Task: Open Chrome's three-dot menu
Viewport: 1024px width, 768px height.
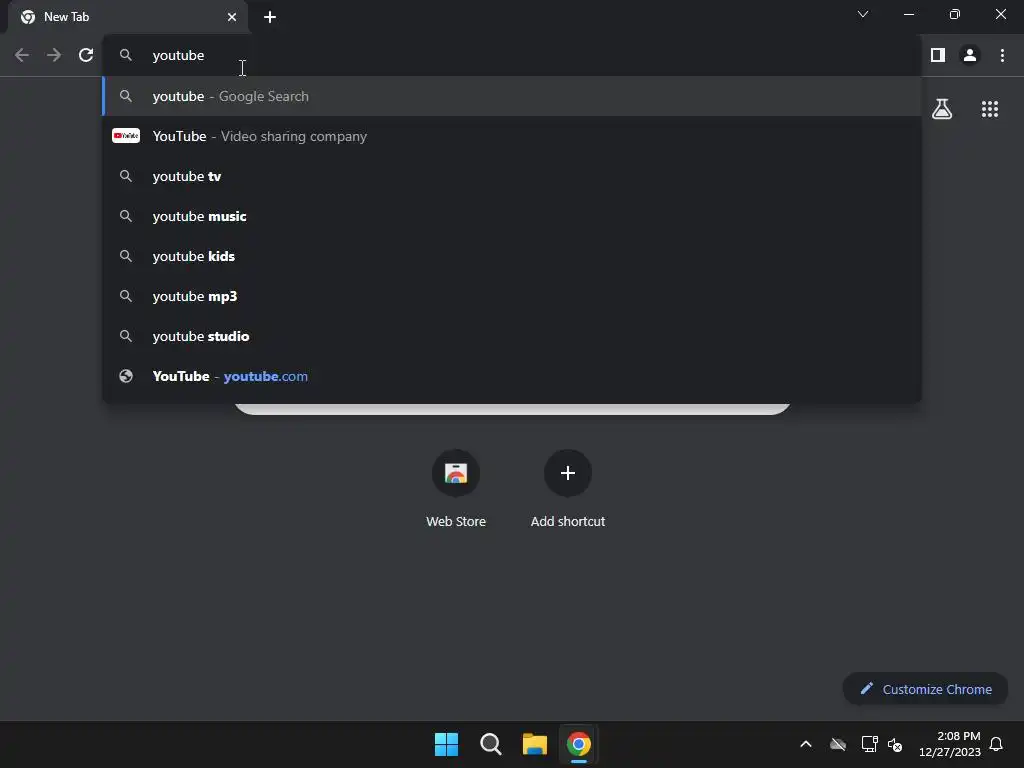Action: (1002, 56)
